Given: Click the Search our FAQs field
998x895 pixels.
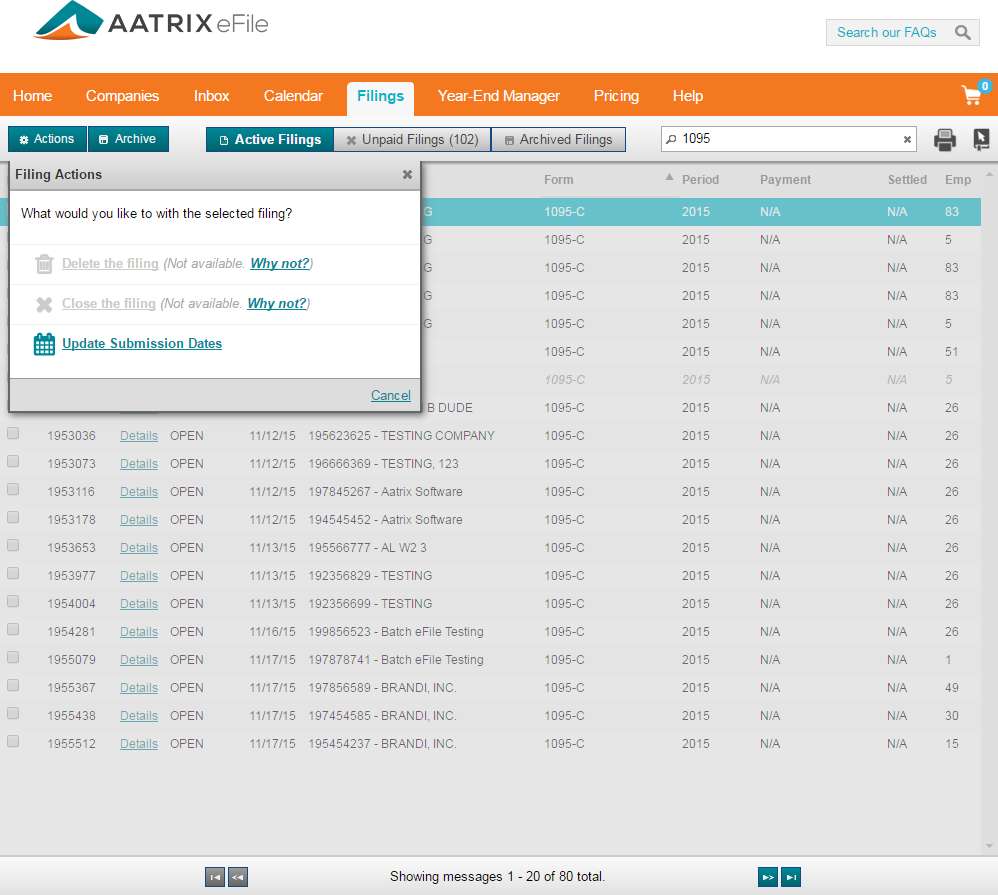Looking at the screenshot, I should 887,33.
